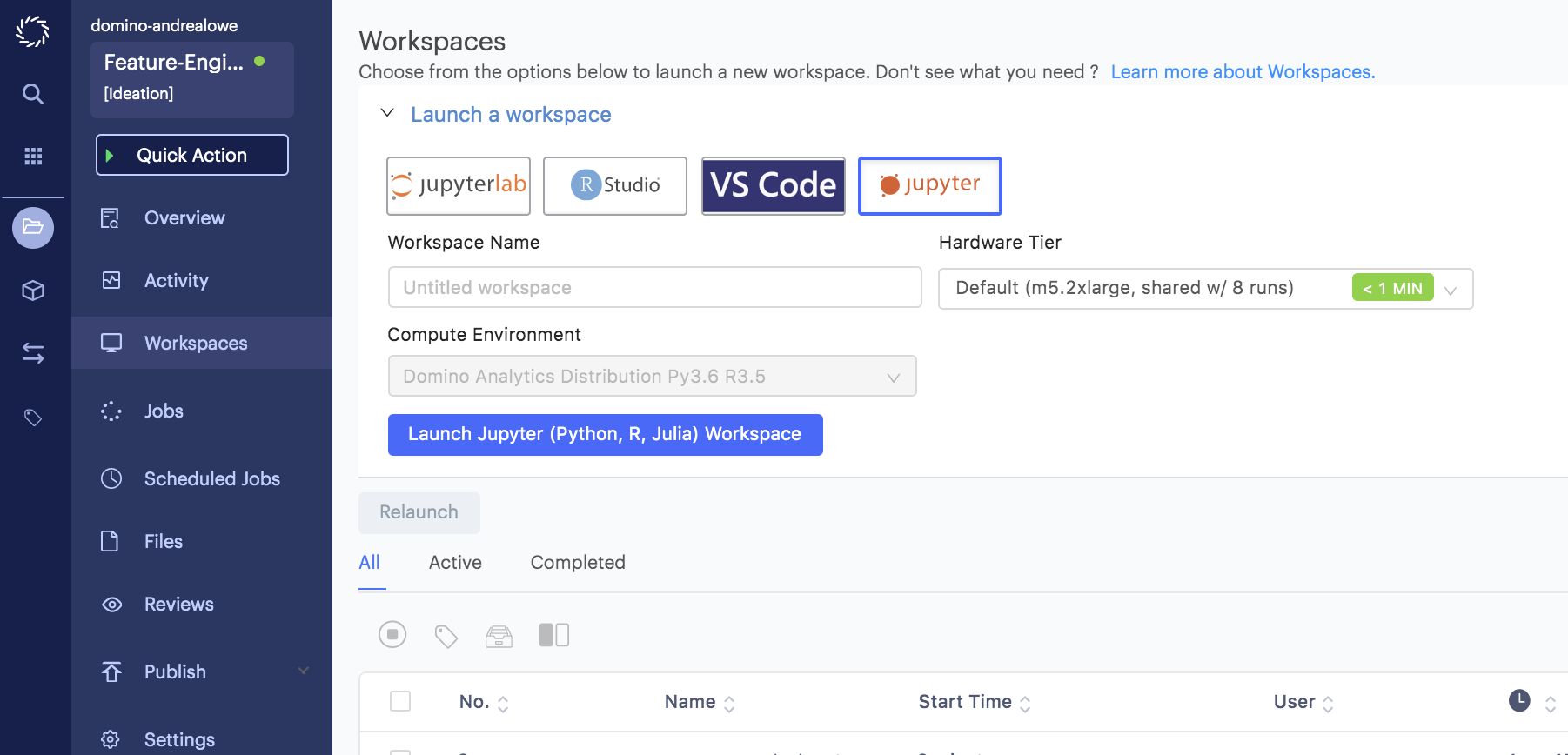Click the Launch a workspace link
The image size is (1568, 755).
511,115
